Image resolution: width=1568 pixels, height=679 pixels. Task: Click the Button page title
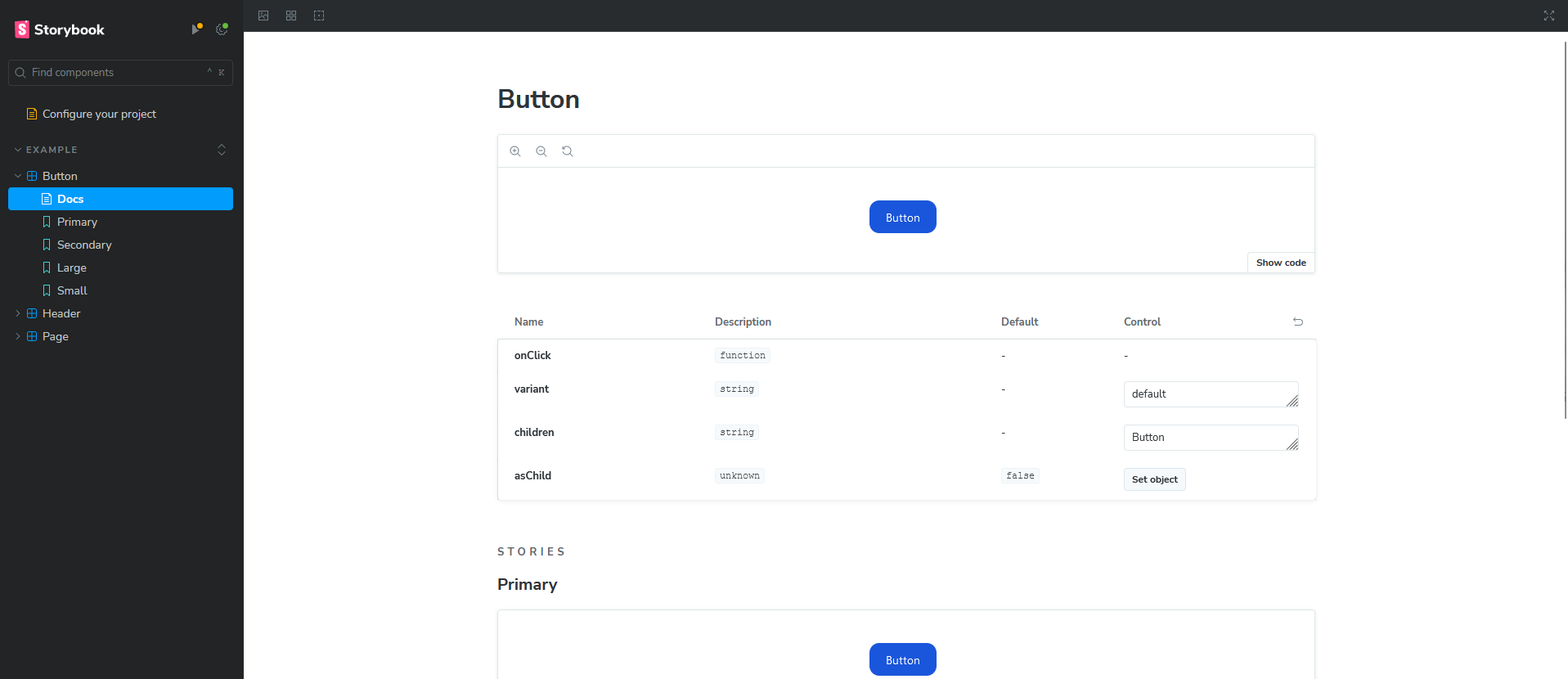coord(538,99)
